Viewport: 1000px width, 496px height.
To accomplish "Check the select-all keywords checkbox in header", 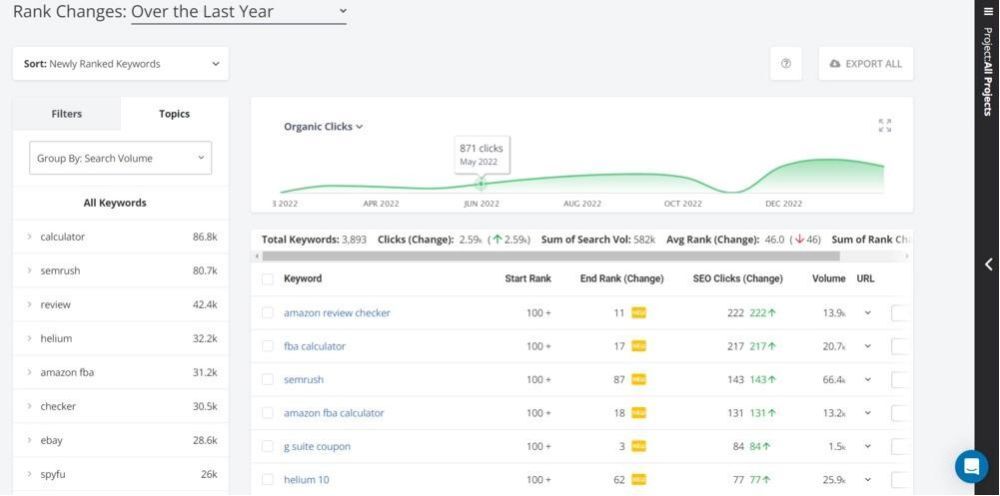I will 268,279.
